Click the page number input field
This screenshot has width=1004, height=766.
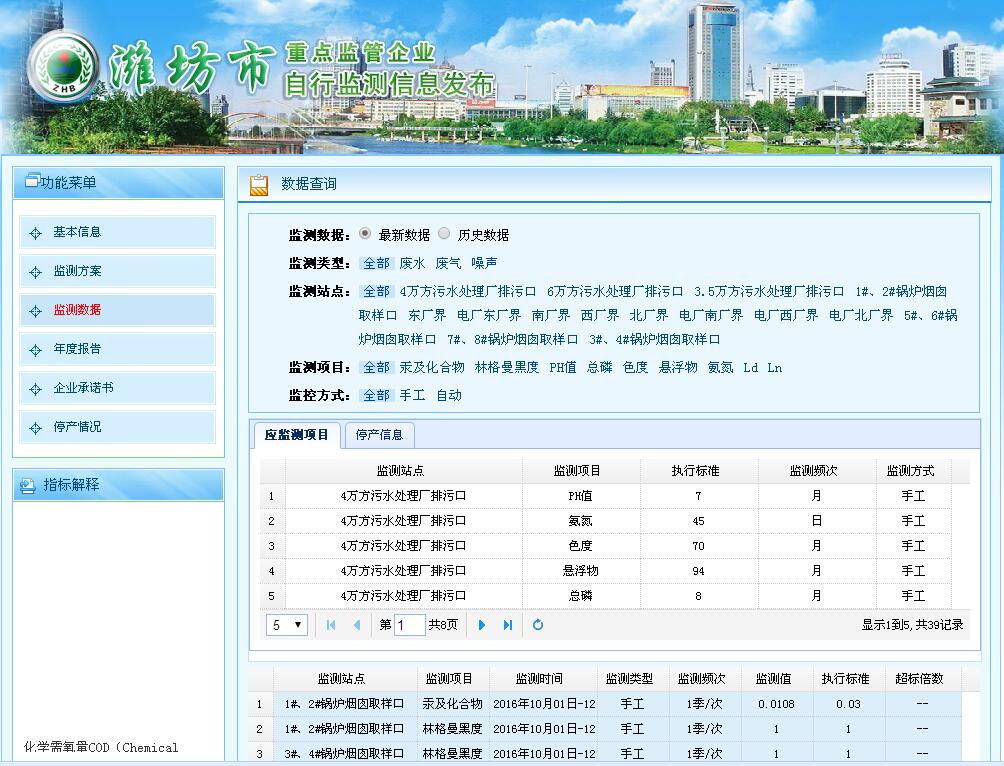(410, 625)
